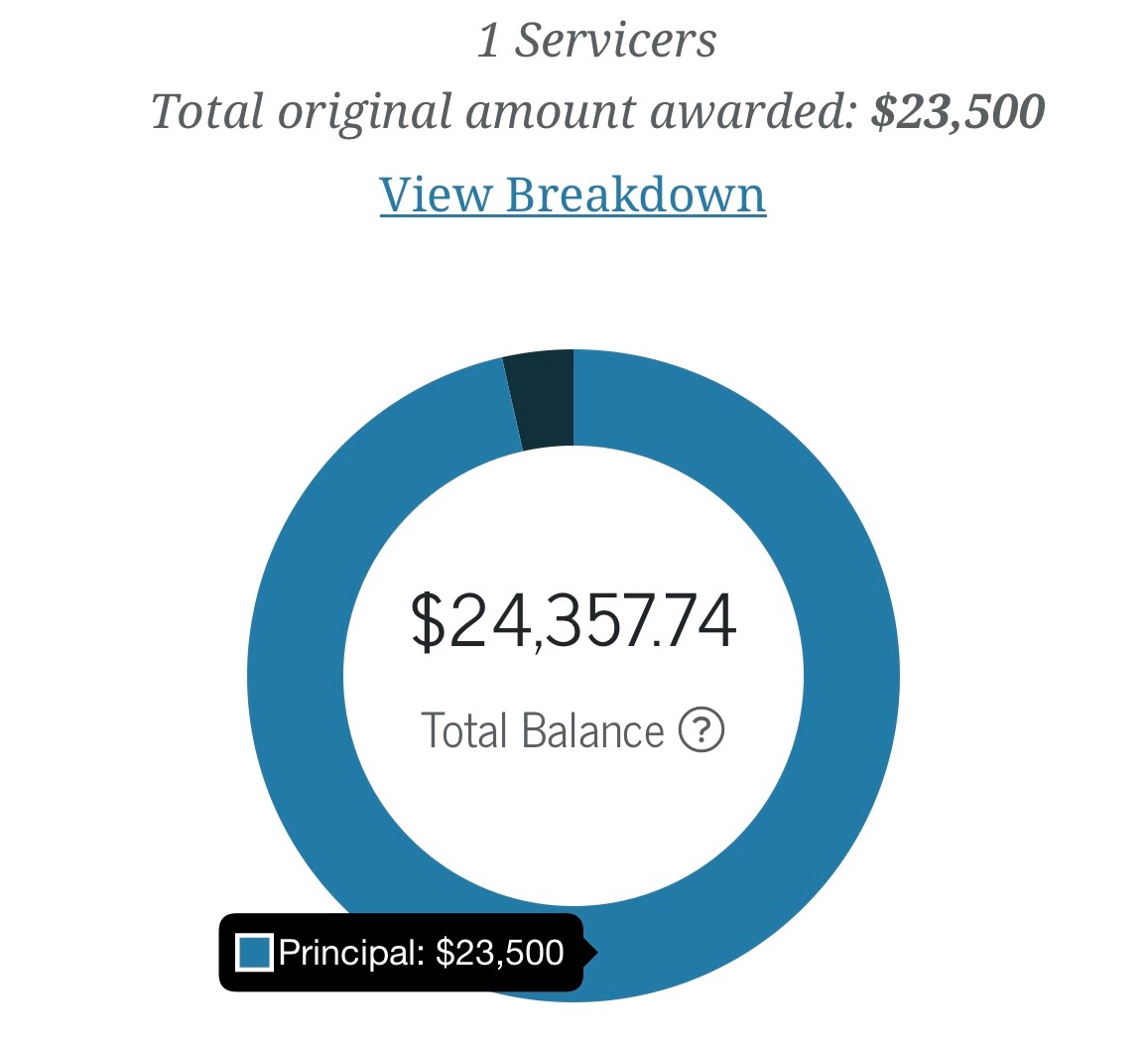Viewport: 1148px width, 1048px height.
Task: Click the word Principal in the tooltip
Action: (349, 953)
